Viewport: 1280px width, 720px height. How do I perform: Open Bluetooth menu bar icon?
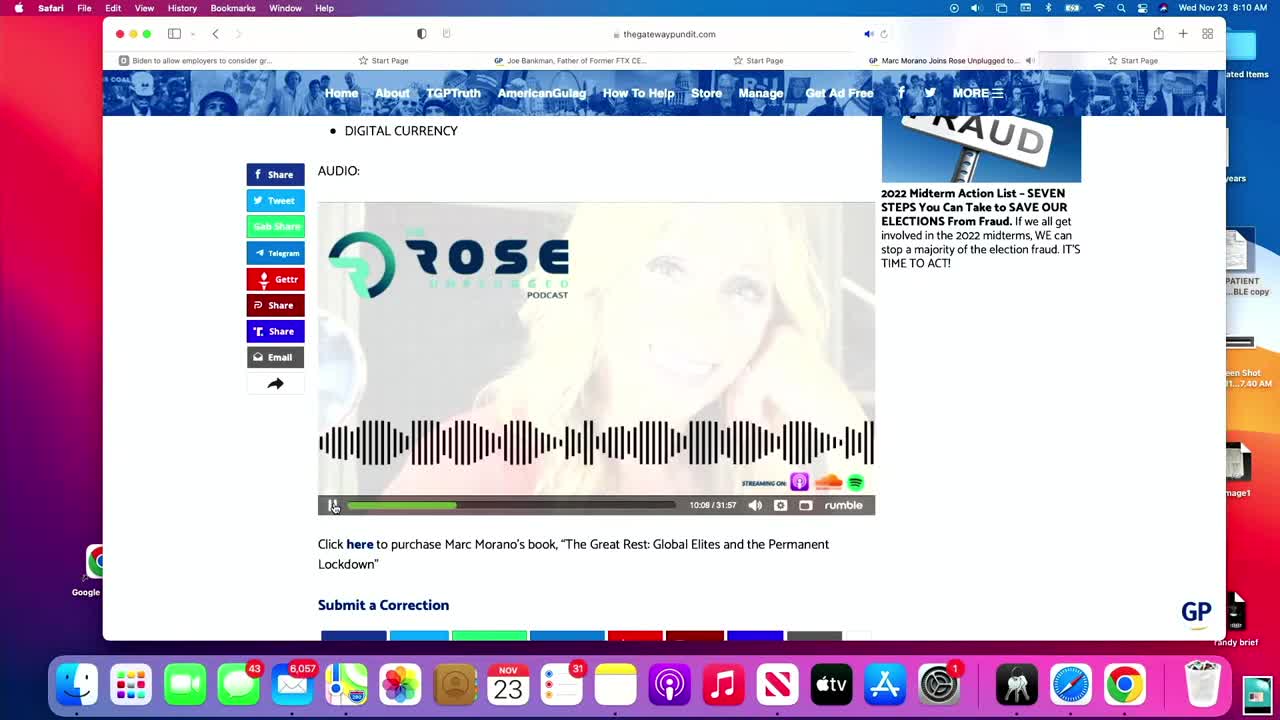[x=1048, y=8]
